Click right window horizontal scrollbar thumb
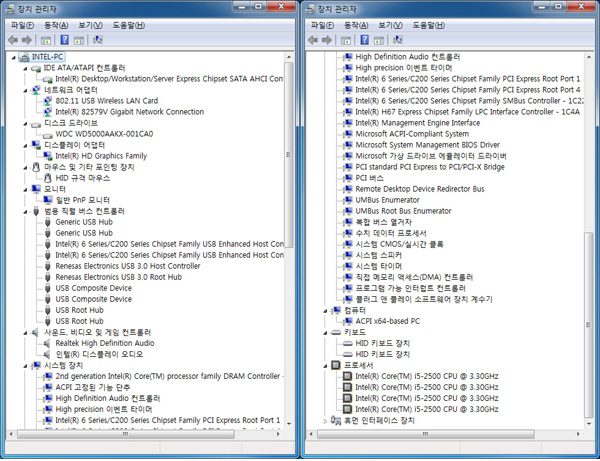This screenshot has height=461, width=600. click(426, 434)
